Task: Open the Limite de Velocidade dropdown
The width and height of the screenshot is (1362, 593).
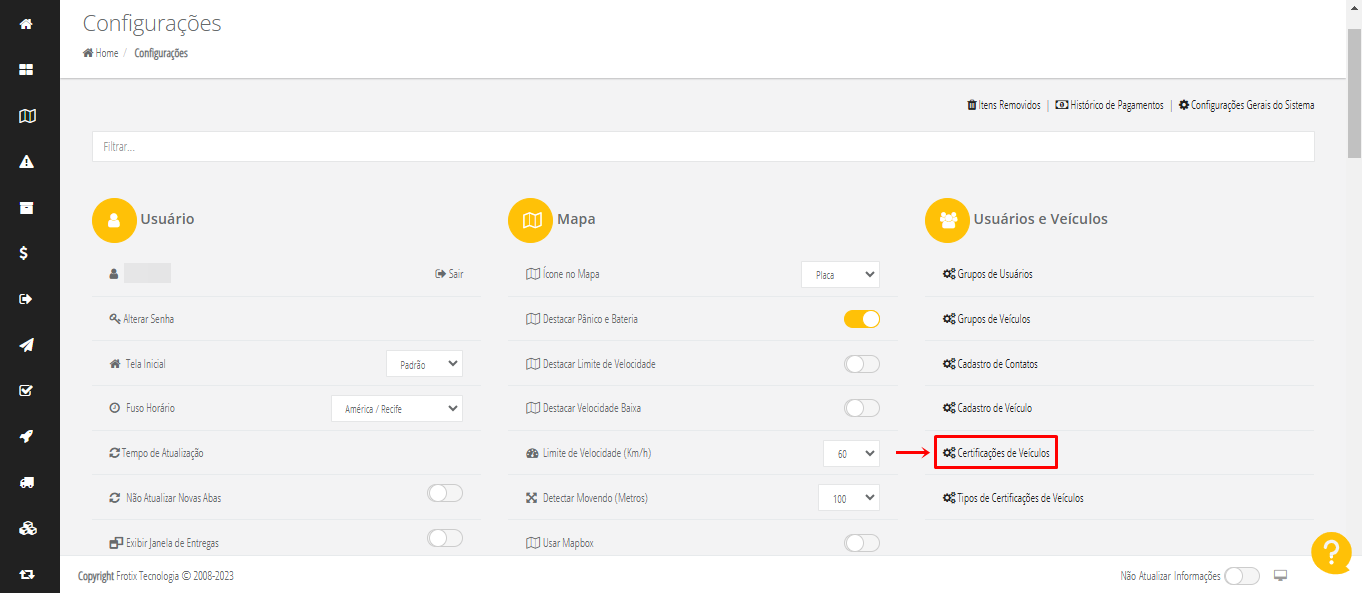Action: [x=850, y=453]
